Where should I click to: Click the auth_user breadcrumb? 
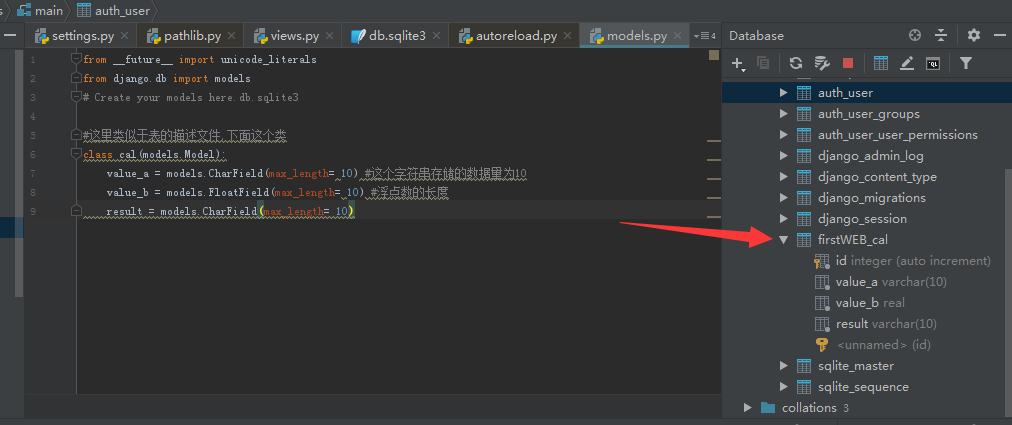tap(114, 10)
